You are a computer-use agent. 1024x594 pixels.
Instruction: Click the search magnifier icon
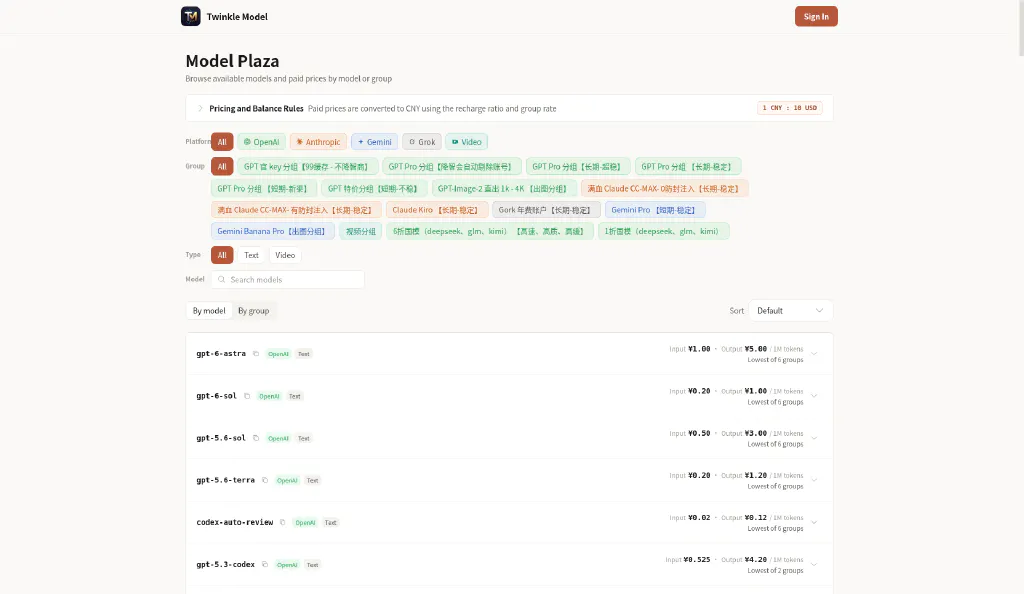click(221, 279)
